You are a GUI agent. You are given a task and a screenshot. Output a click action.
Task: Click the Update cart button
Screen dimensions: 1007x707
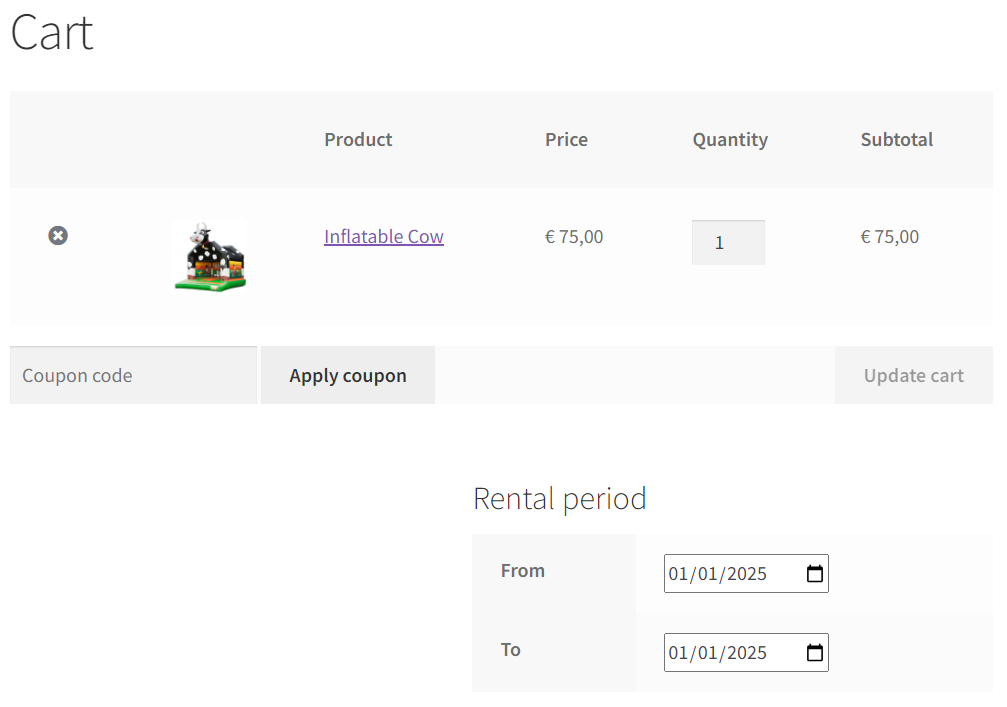(913, 376)
